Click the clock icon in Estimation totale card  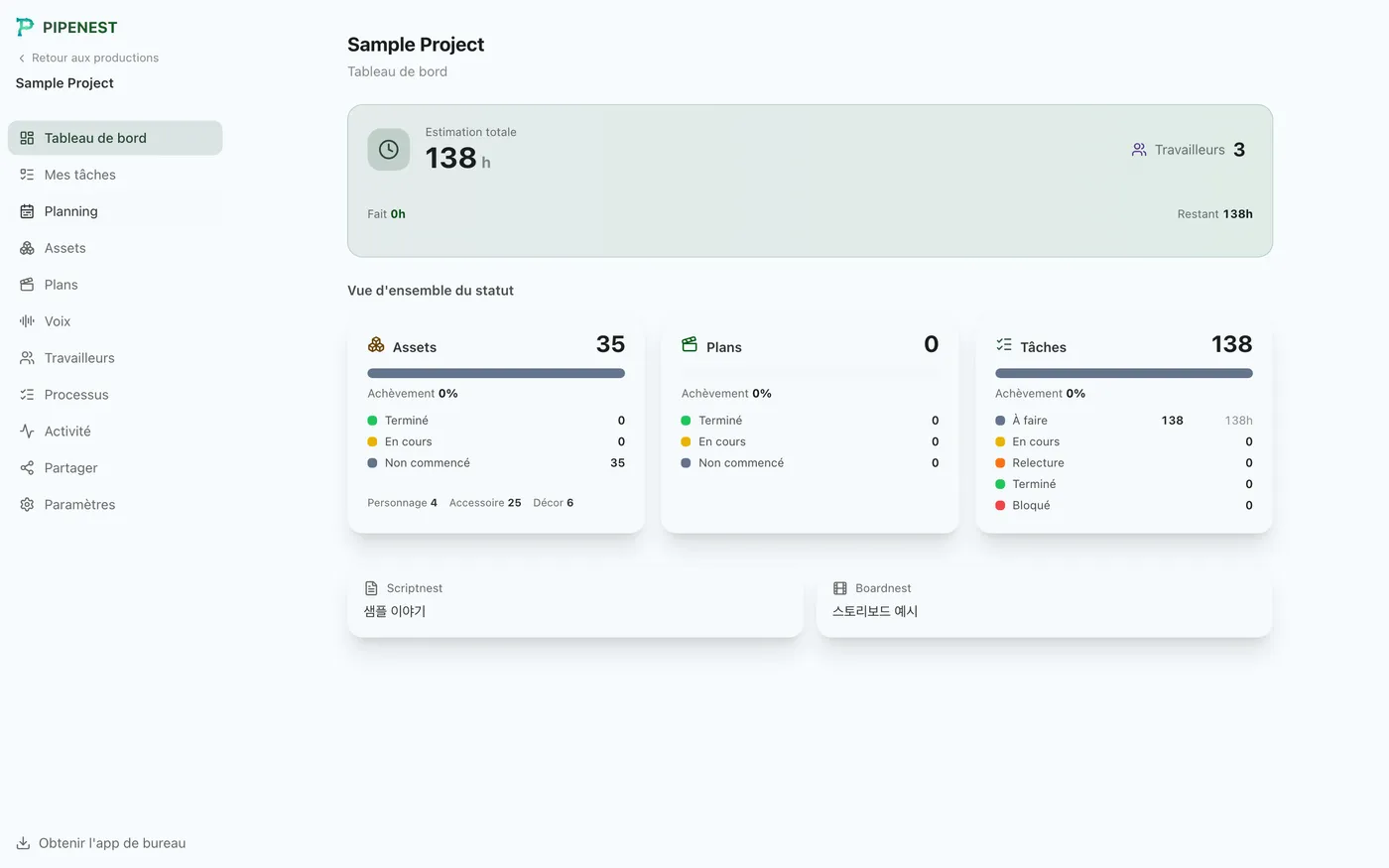pyautogui.click(x=389, y=150)
